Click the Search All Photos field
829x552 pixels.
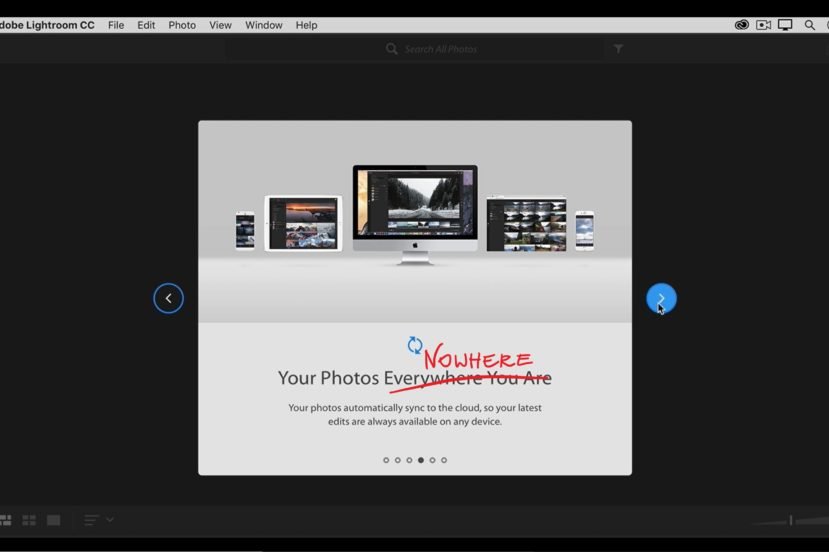point(415,49)
